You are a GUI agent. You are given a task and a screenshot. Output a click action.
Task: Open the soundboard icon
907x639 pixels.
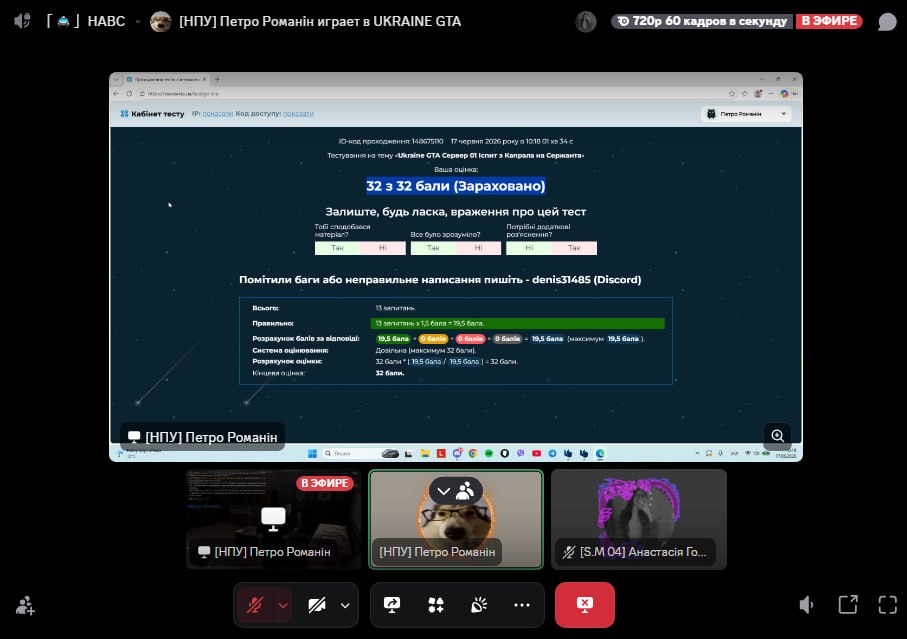click(478, 605)
